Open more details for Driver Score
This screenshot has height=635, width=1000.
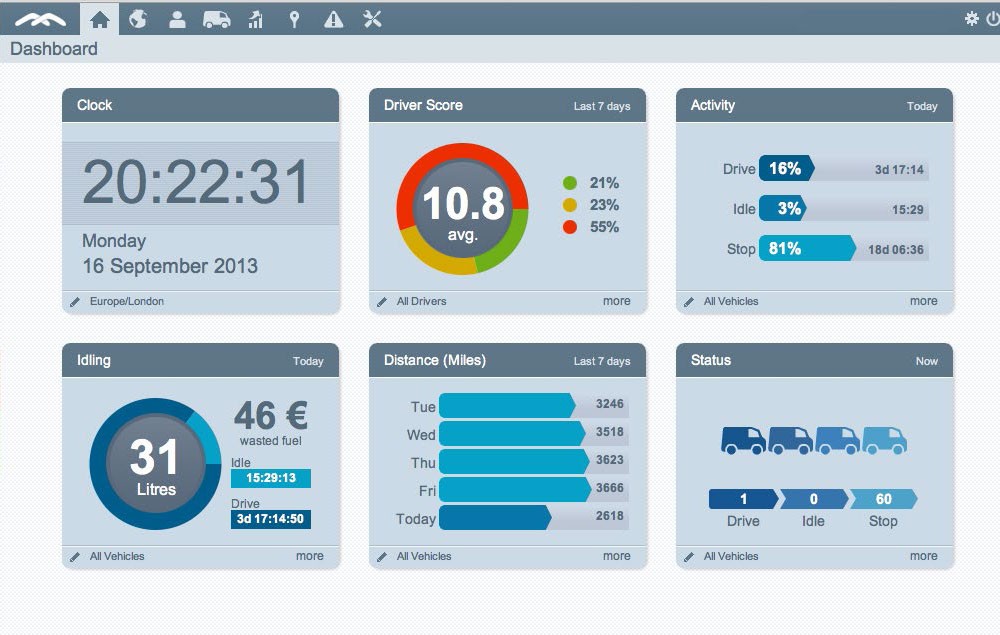pyautogui.click(x=616, y=301)
